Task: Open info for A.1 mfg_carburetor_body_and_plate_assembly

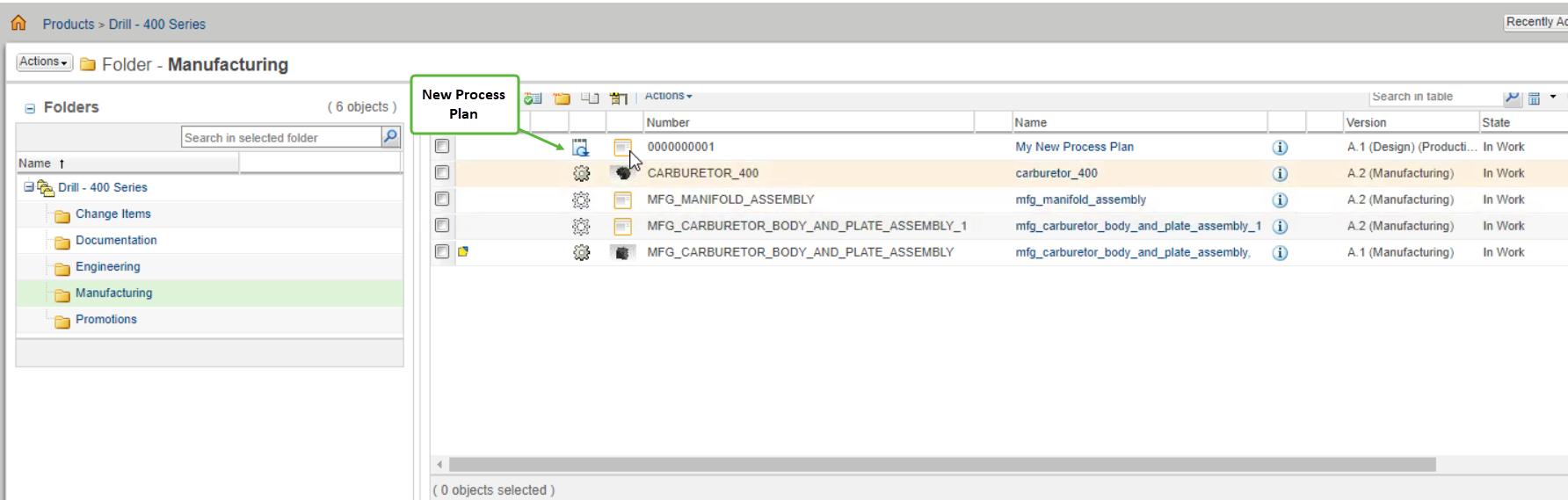Action: [1281, 253]
